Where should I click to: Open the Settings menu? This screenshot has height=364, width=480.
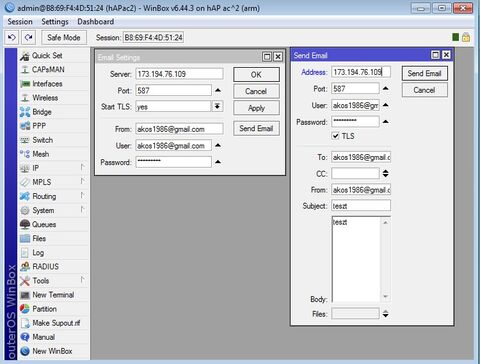[55, 22]
